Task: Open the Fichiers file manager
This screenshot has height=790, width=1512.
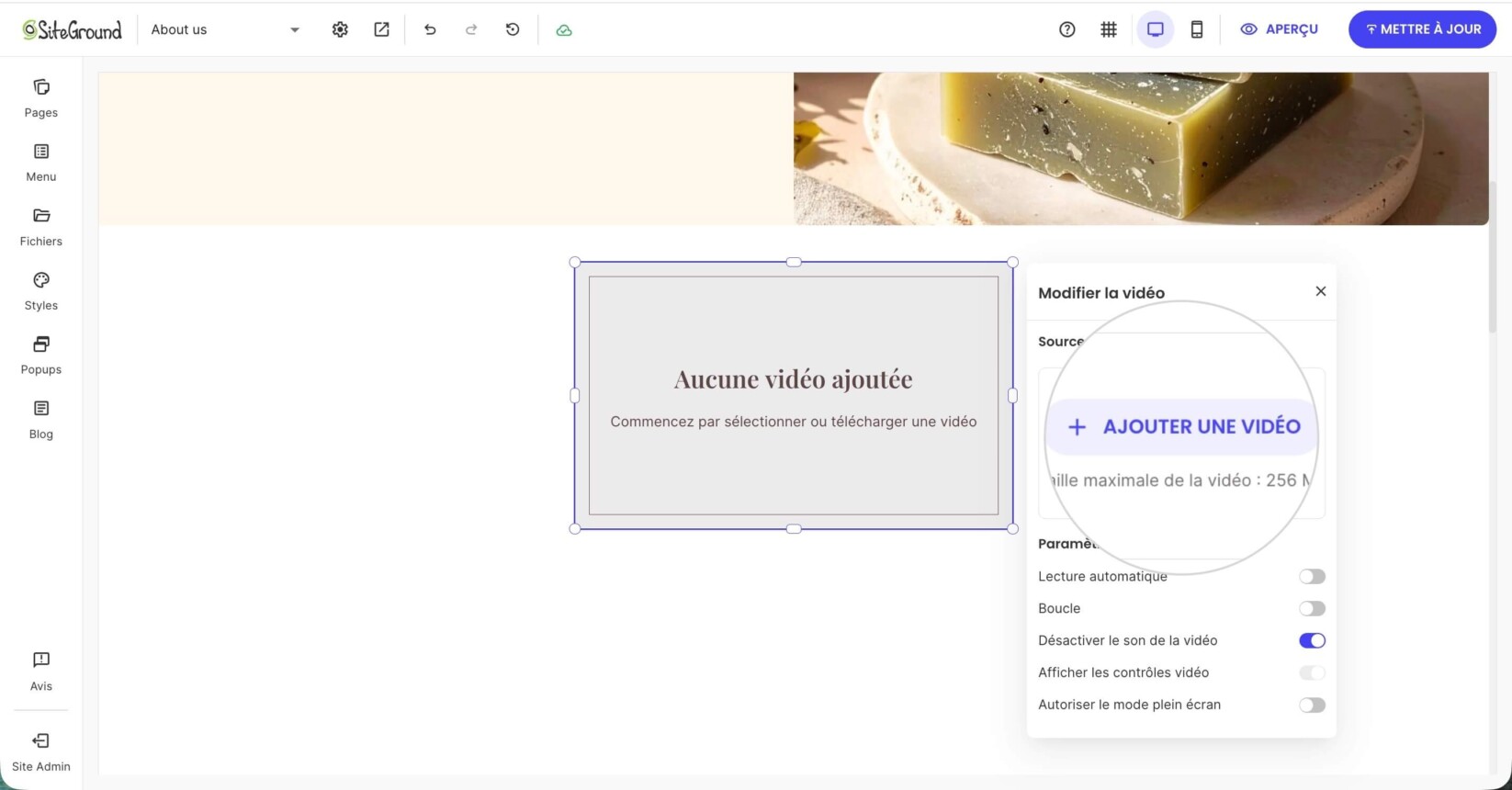Action: 41,227
